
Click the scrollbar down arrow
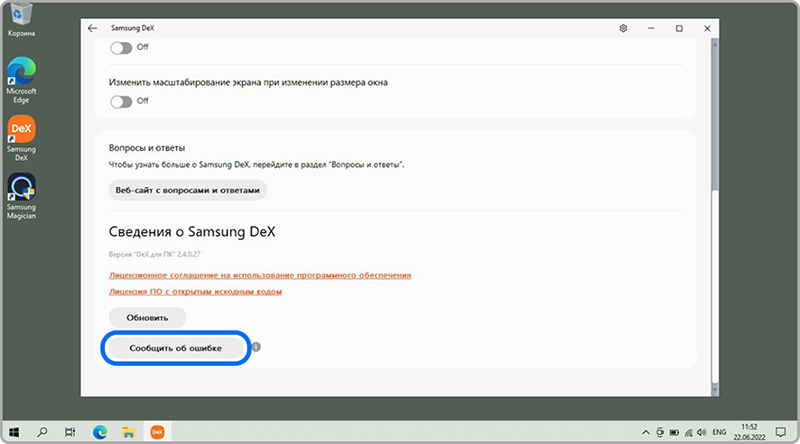point(715,390)
